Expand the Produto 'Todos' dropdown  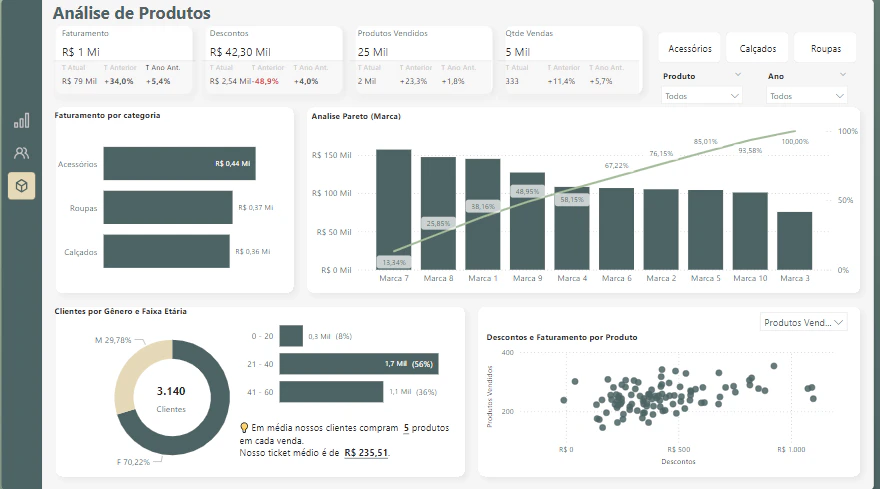[702, 96]
